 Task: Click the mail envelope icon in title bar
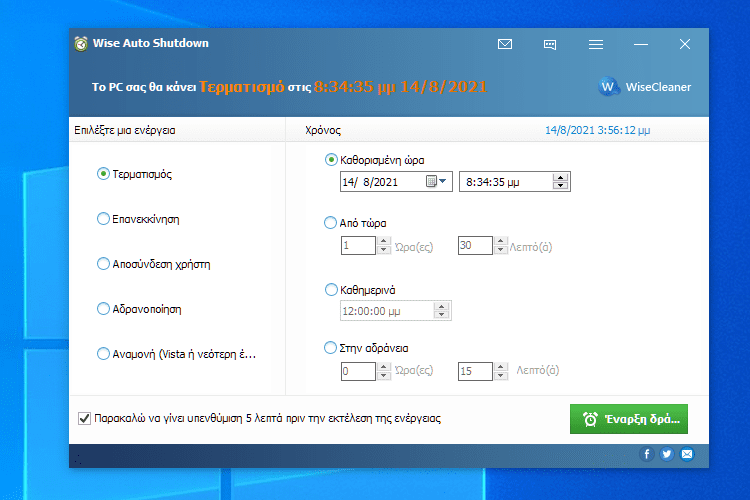[505, 44]
